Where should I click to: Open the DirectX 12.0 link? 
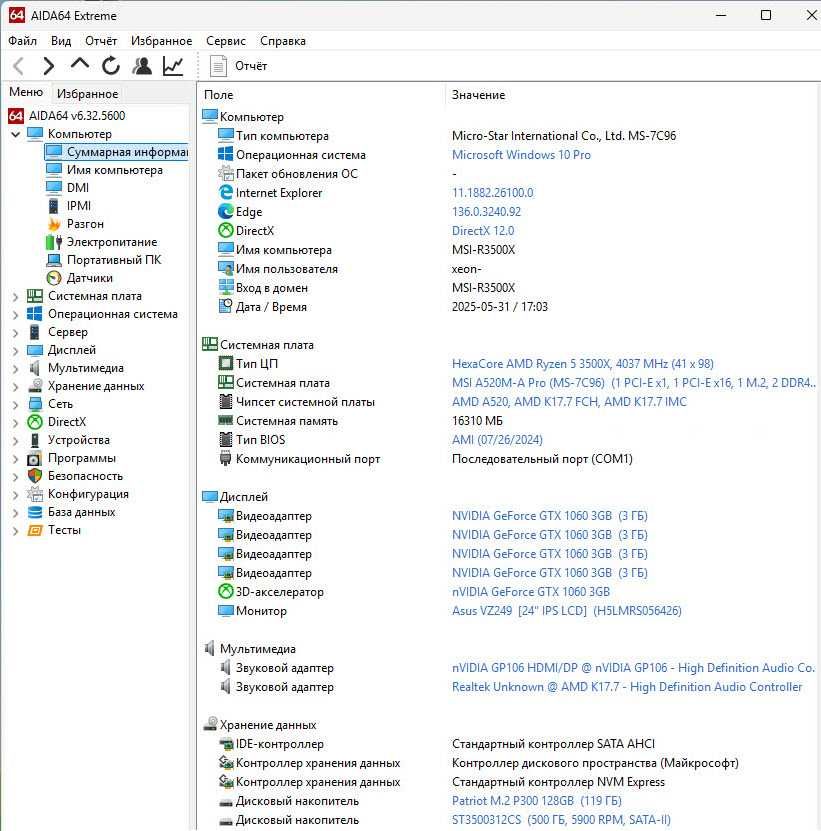[483, 231]
